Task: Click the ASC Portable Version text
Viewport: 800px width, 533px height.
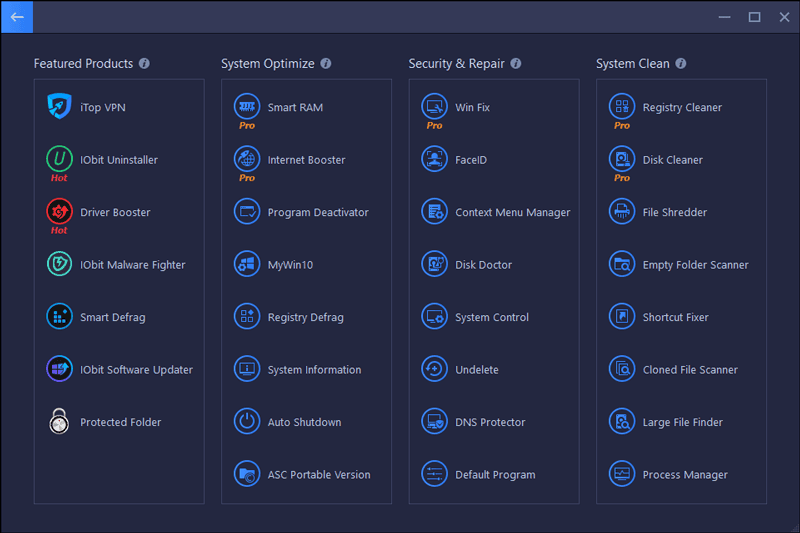Action: (319, 475)
